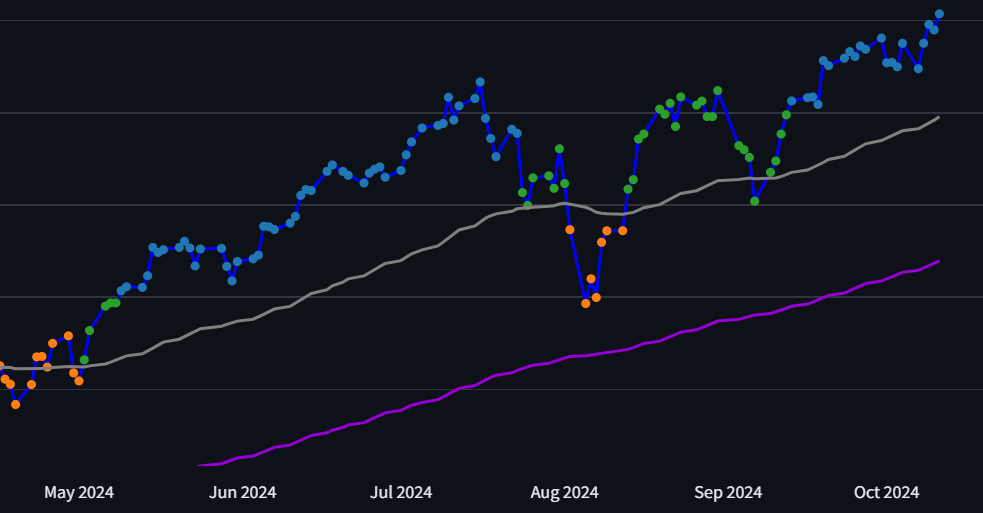Click the Jun 2024 x-axis label
This screenshot has width=983, height=513.
click(242, 492)
